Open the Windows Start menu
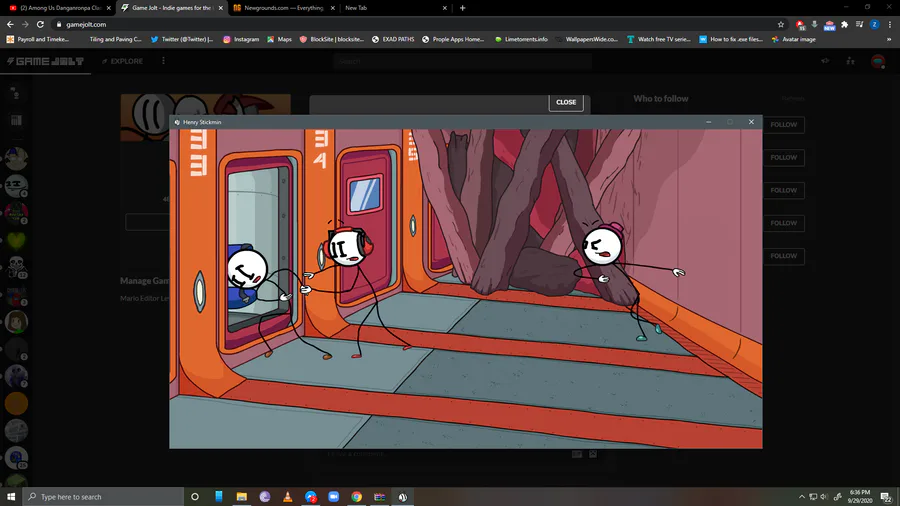 (x=11, y=496)
